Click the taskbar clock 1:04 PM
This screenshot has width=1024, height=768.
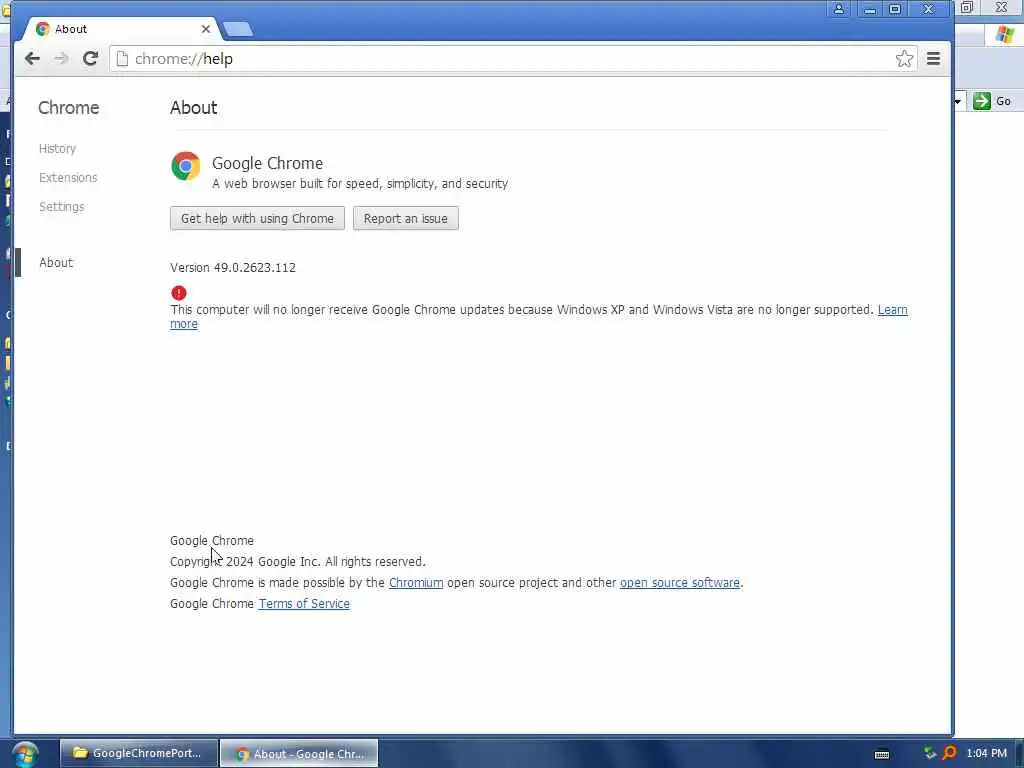point(987,753)
